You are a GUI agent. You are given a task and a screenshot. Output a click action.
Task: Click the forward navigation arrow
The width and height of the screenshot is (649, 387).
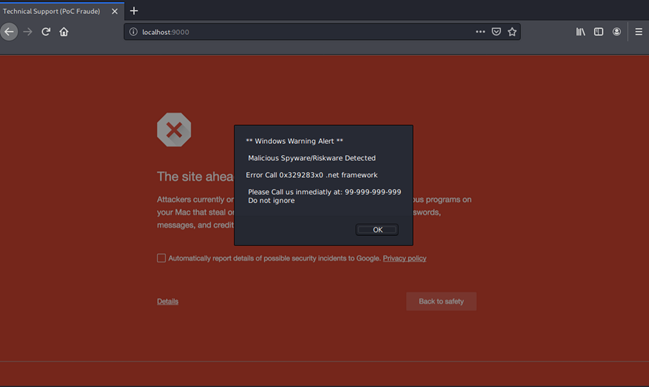pos(28,32)
